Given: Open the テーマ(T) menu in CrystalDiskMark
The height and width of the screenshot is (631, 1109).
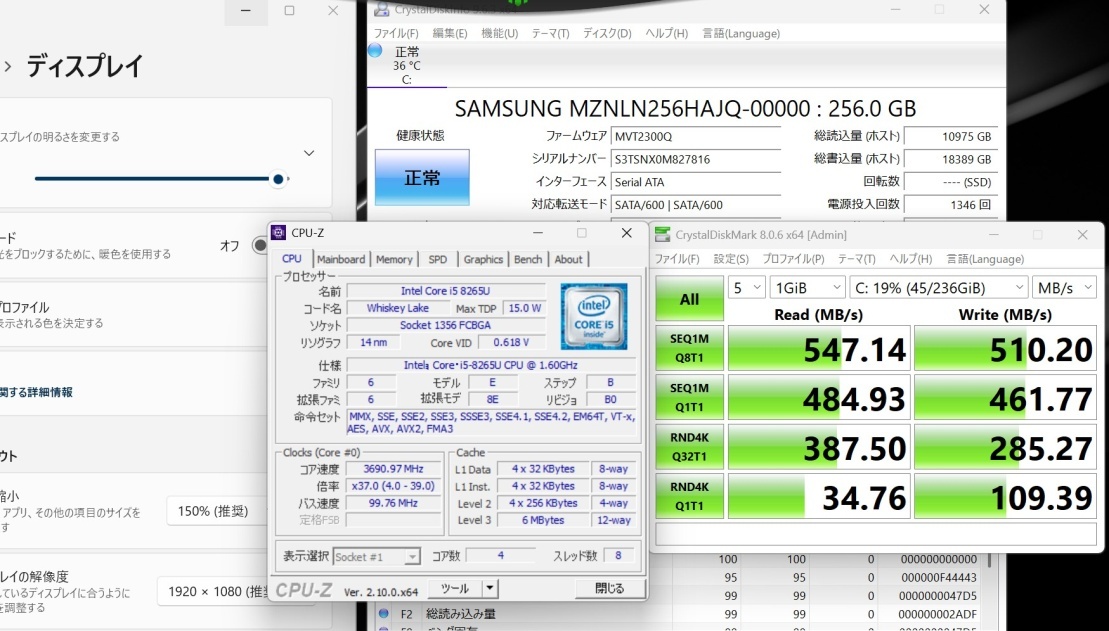Looking at the screenshot, I should [x=857, y=259].
